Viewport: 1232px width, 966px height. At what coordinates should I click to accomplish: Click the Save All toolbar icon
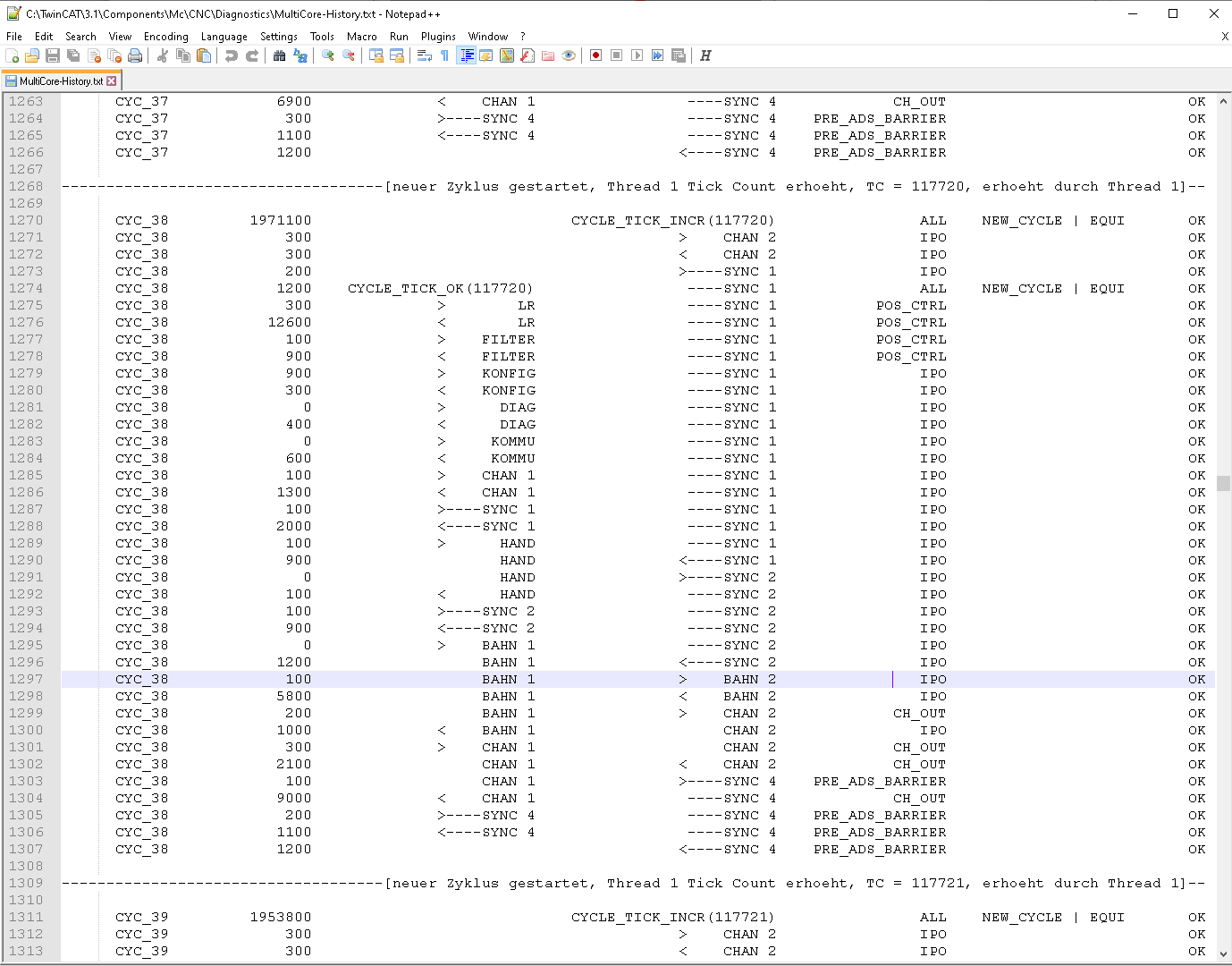73,55
